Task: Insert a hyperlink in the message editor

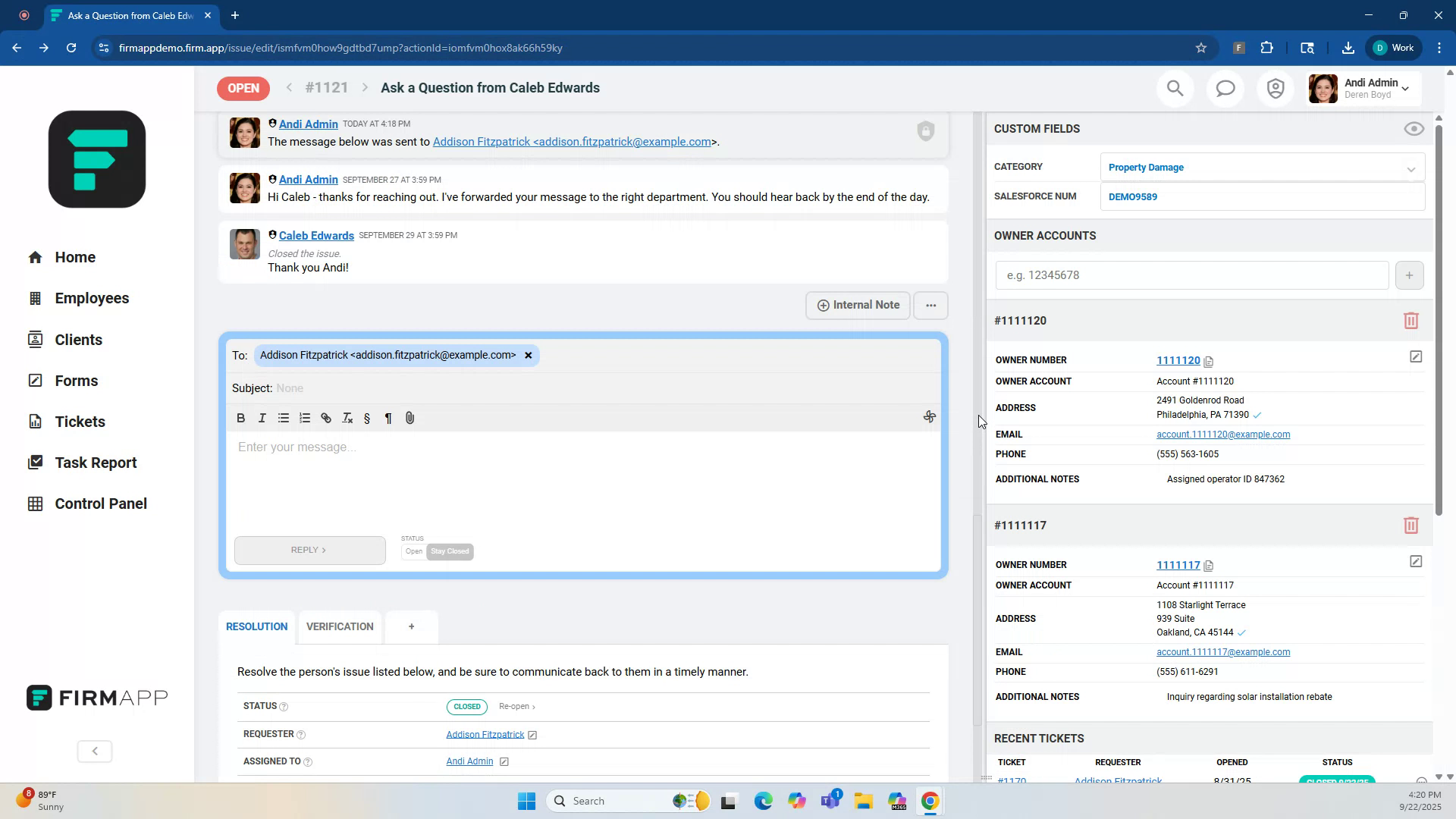Action: coord(325,418)
